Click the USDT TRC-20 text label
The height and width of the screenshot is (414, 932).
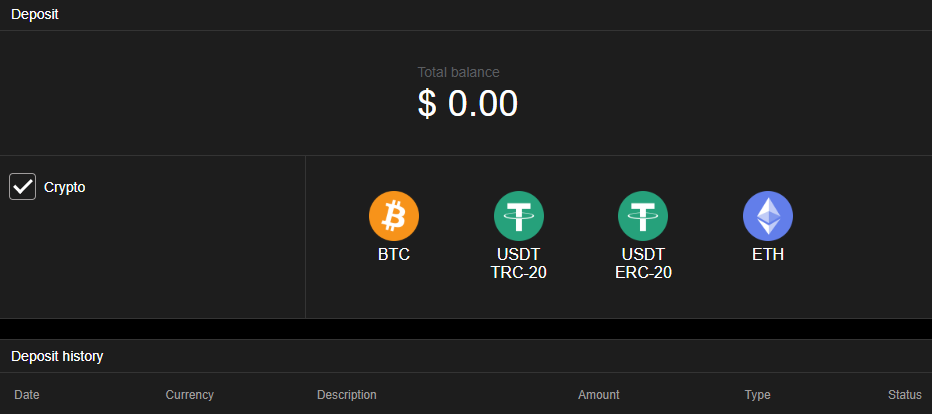[519, 264]
